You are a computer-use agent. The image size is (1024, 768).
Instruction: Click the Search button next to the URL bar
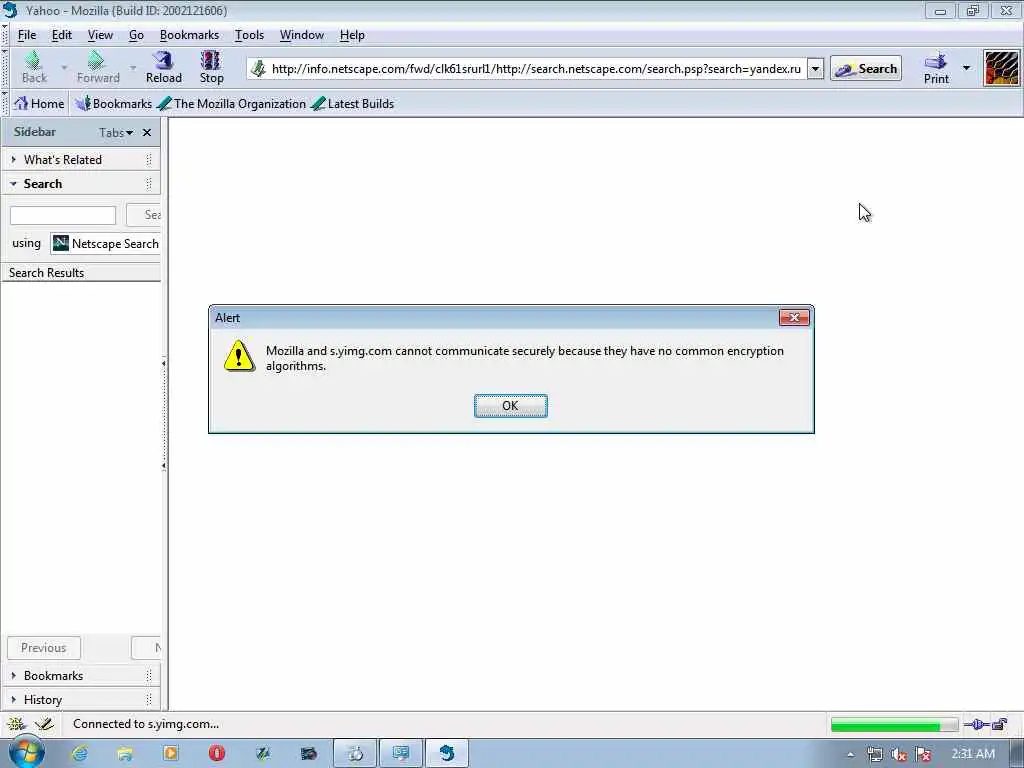pyautogui.click(x=866, y=69)
